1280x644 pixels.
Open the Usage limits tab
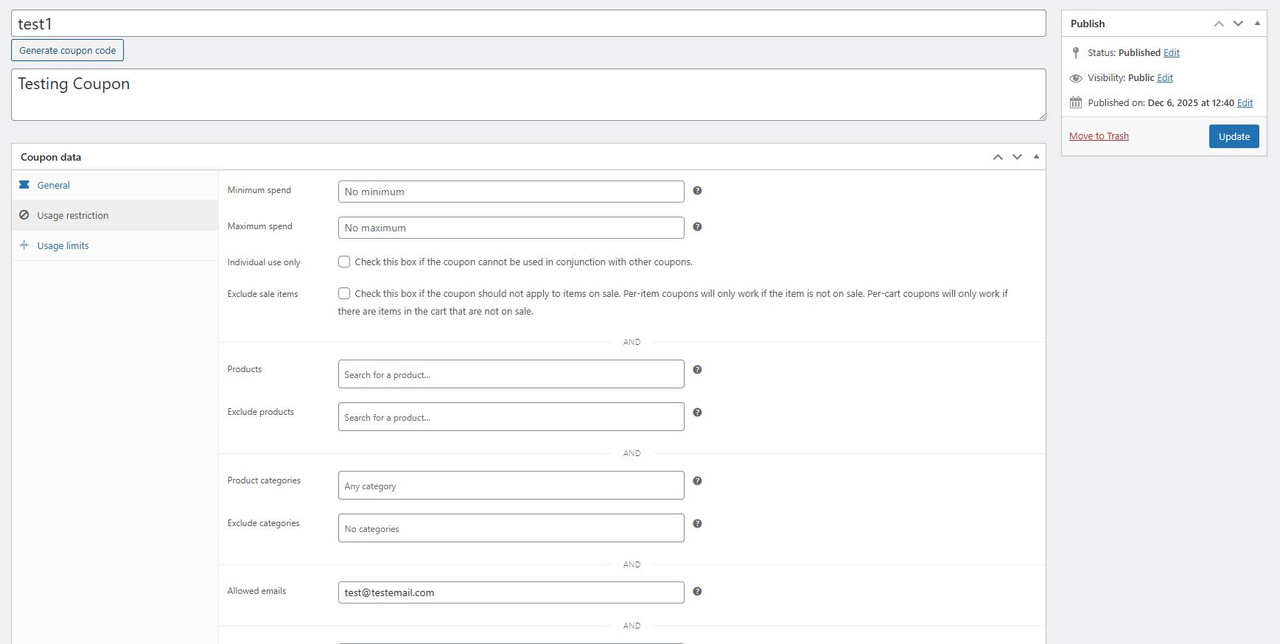tap(115, 245)
